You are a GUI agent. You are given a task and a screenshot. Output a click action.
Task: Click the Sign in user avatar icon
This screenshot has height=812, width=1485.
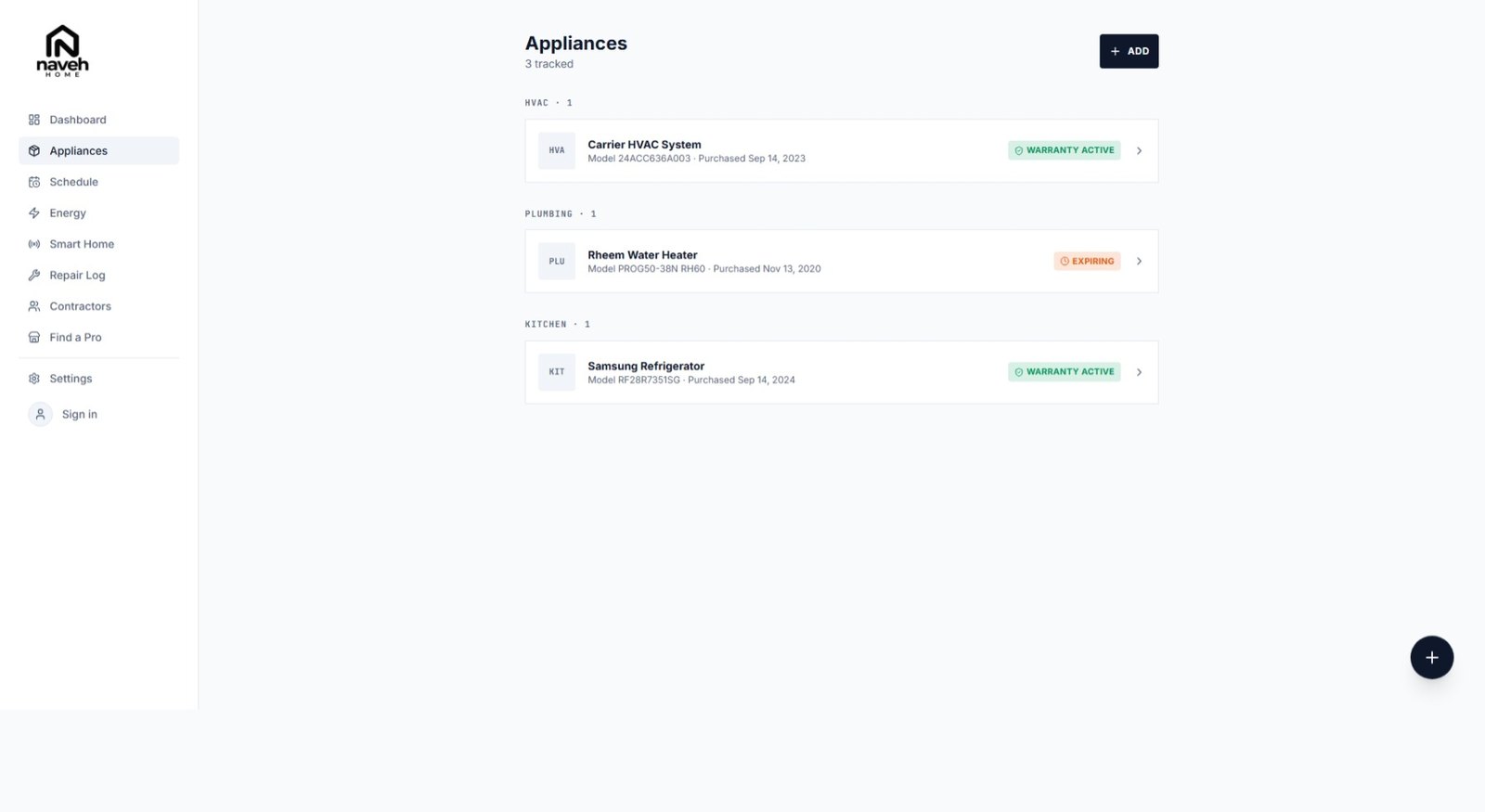[x=40, y=415]
